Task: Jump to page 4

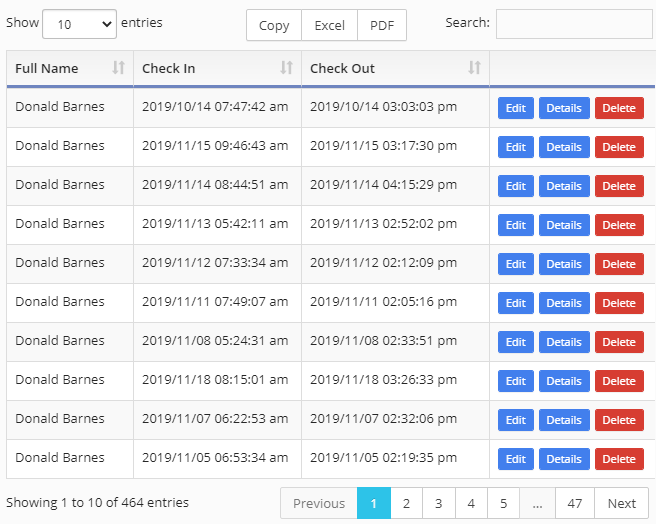Action: coord(471,503)
